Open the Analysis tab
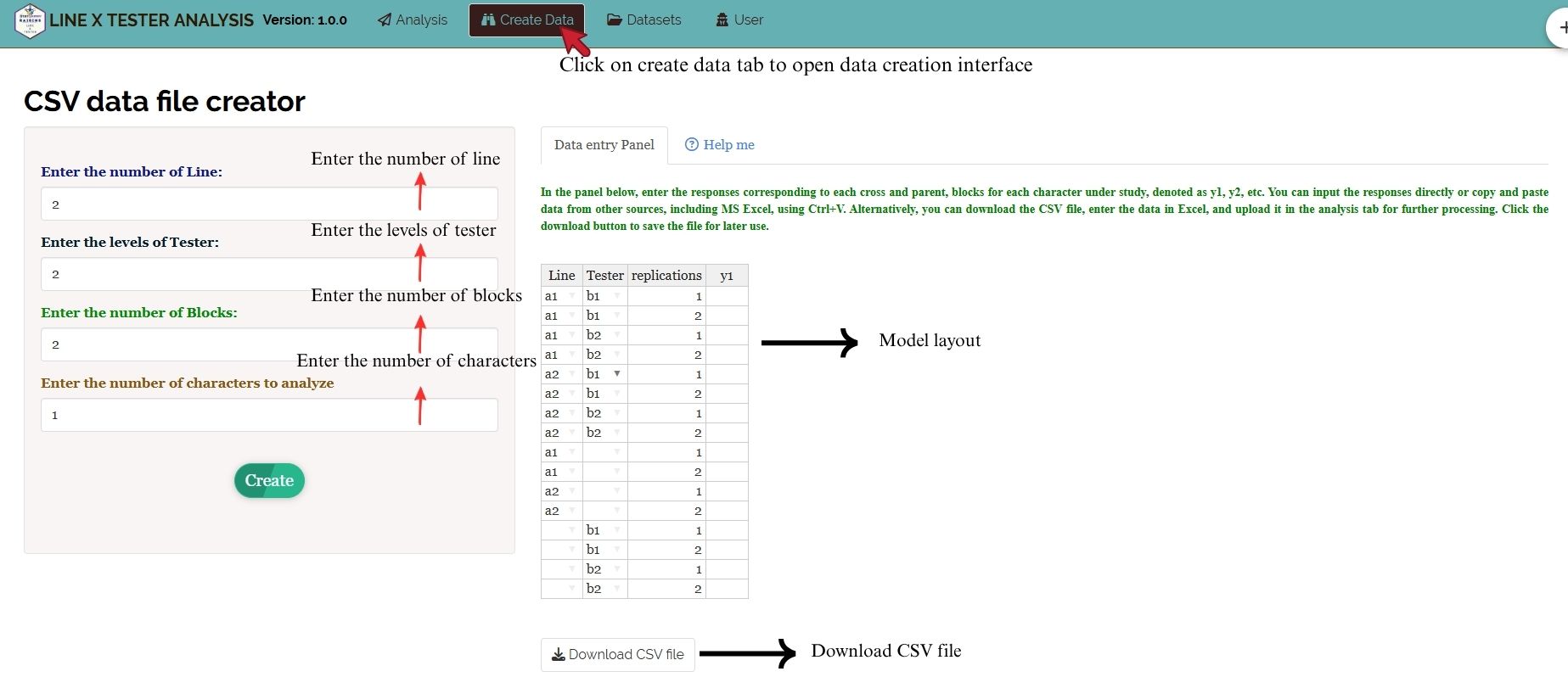The image size is (1568, 677). [413, 20]
